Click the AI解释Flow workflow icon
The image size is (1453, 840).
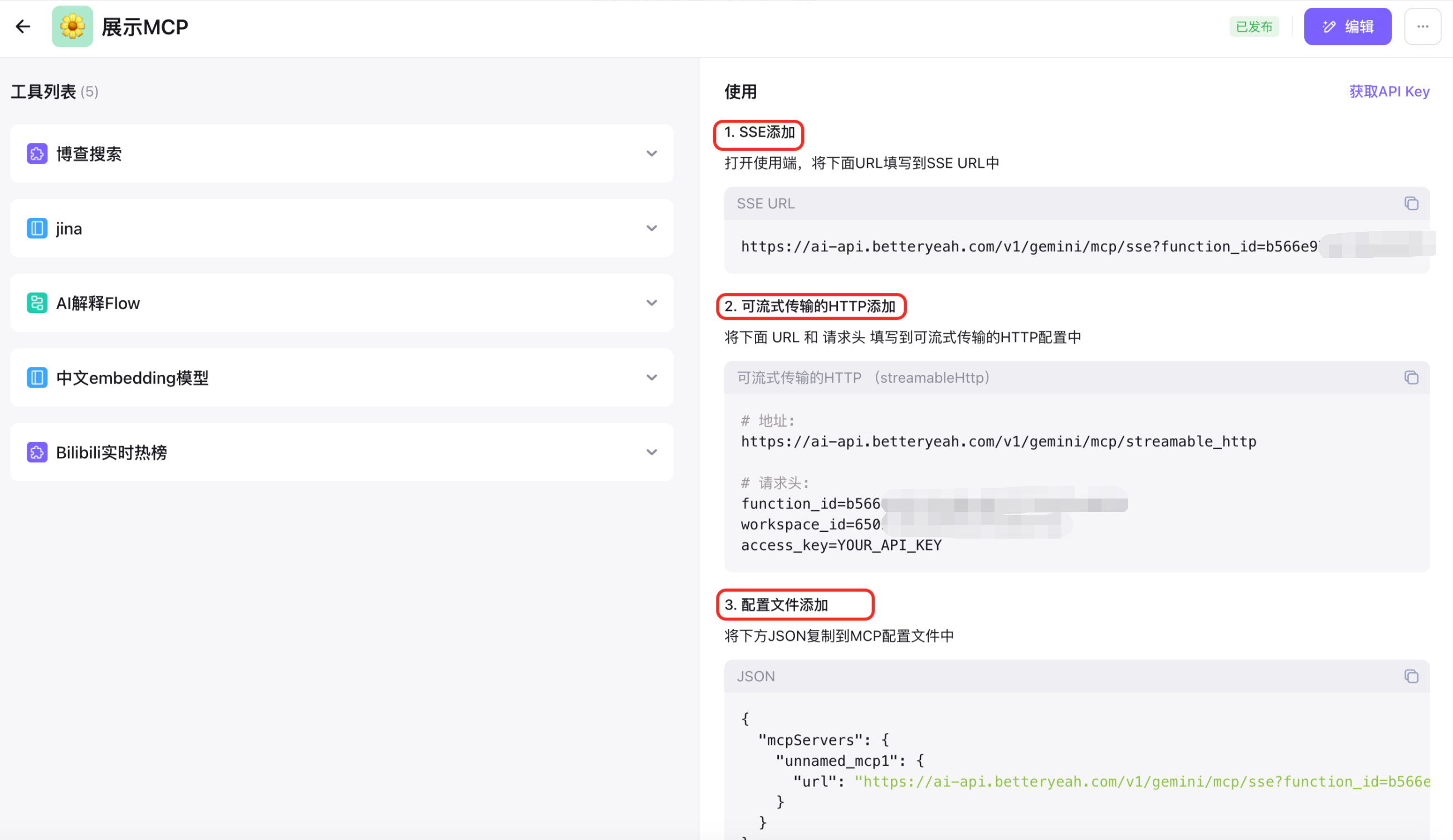(x=37, y=303)
